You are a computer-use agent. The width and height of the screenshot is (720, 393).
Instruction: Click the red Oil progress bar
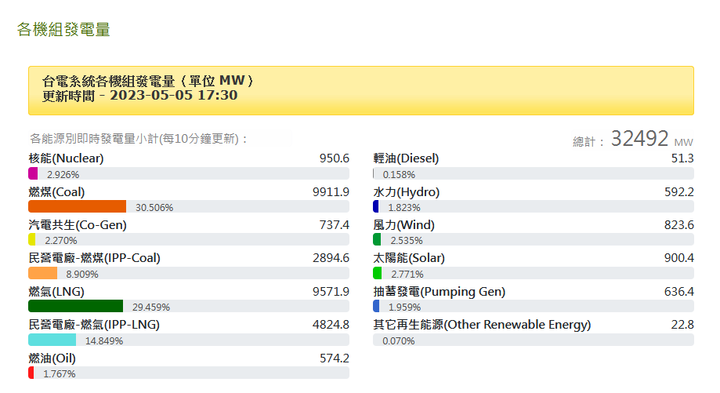coord(31,372)
